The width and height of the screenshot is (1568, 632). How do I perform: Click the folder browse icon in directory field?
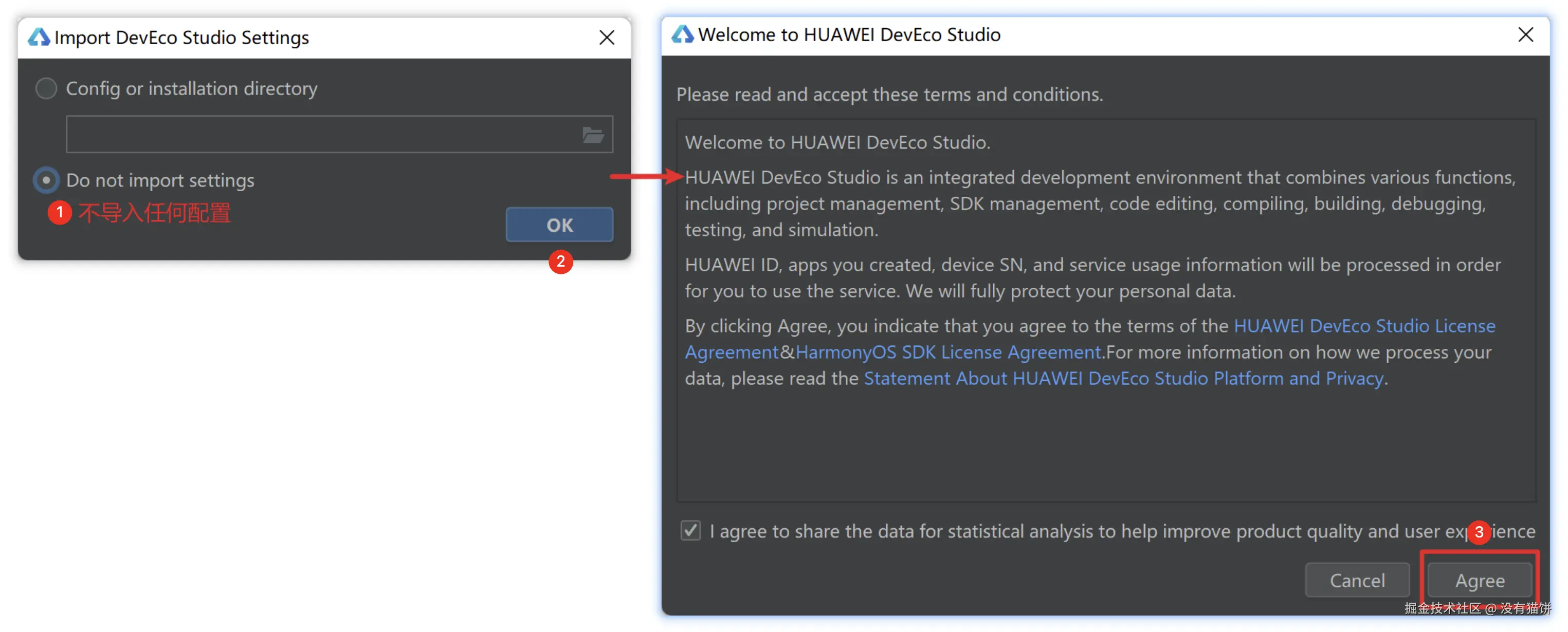(x=592, y=135)
